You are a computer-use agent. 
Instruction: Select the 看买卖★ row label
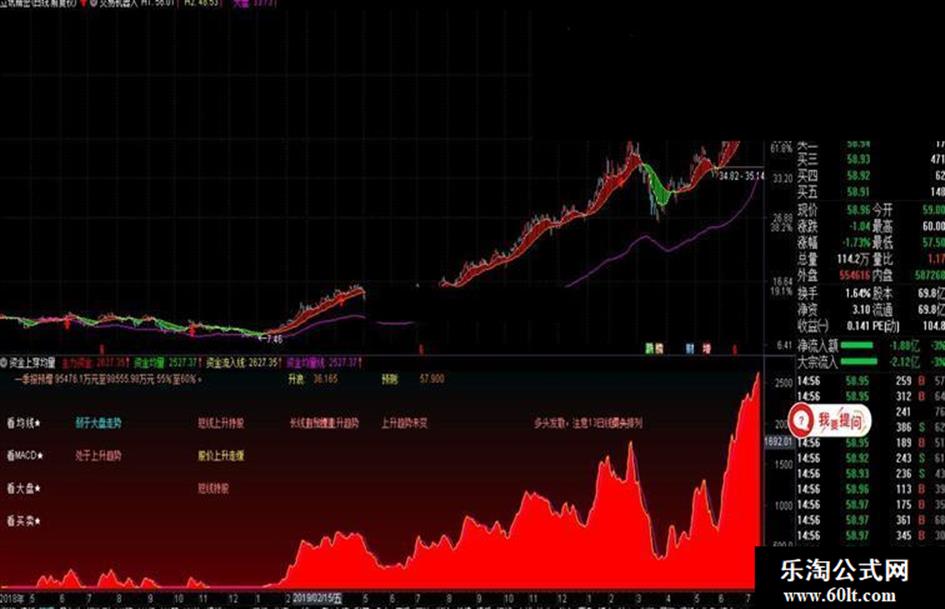click(x=24, y=520)
